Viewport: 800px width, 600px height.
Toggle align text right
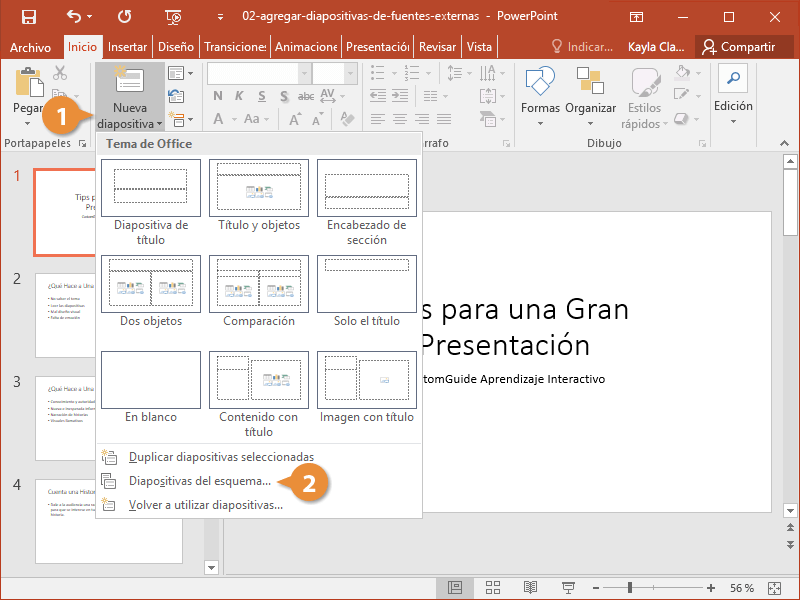tap(422, 119)
